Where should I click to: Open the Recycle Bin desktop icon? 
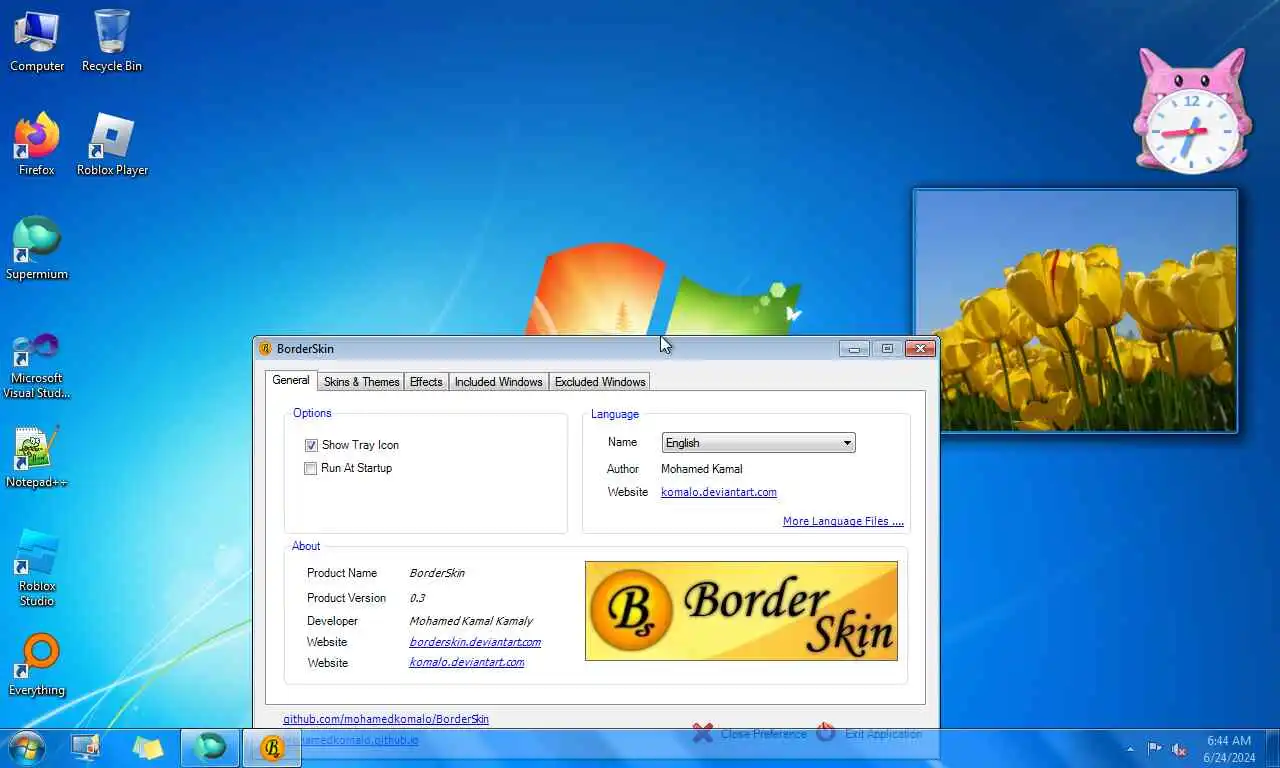click(112, 40)
